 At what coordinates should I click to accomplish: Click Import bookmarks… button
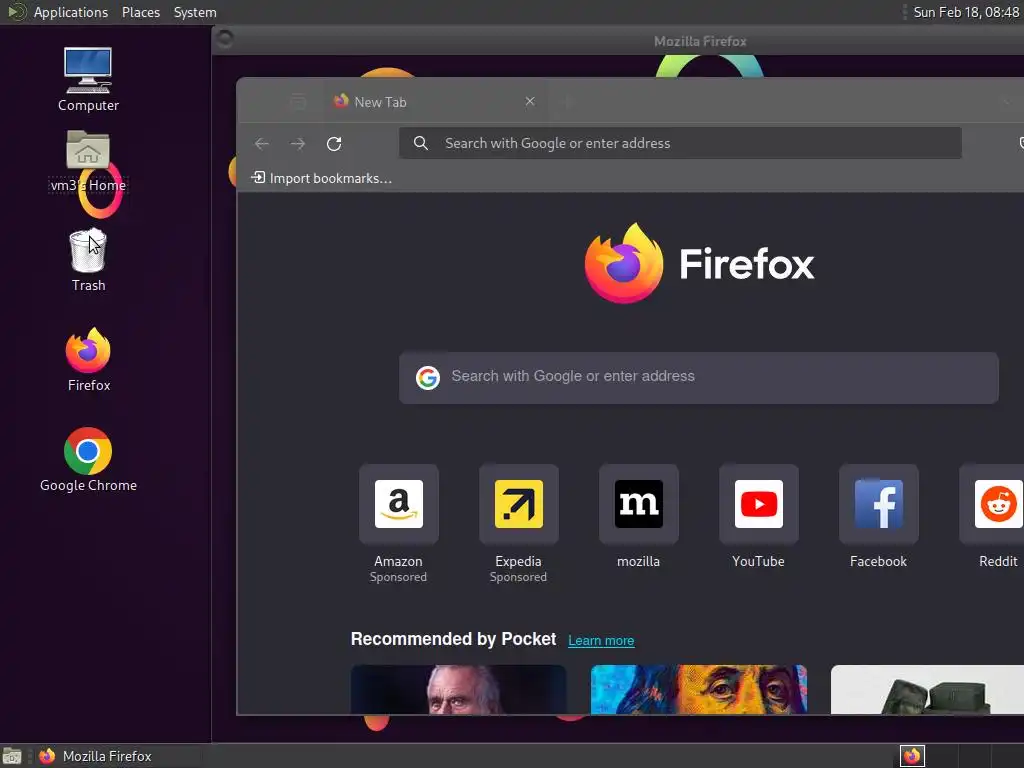coord(322,178)
